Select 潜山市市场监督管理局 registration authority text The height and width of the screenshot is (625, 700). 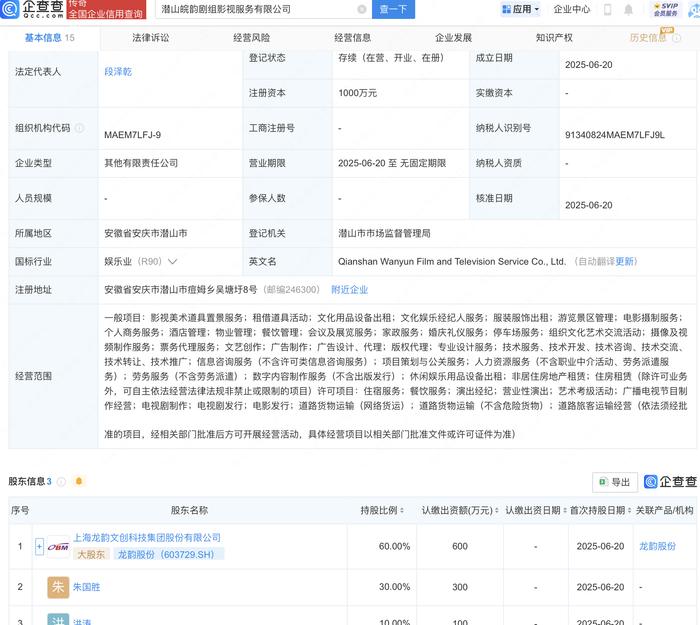(384, 233)
